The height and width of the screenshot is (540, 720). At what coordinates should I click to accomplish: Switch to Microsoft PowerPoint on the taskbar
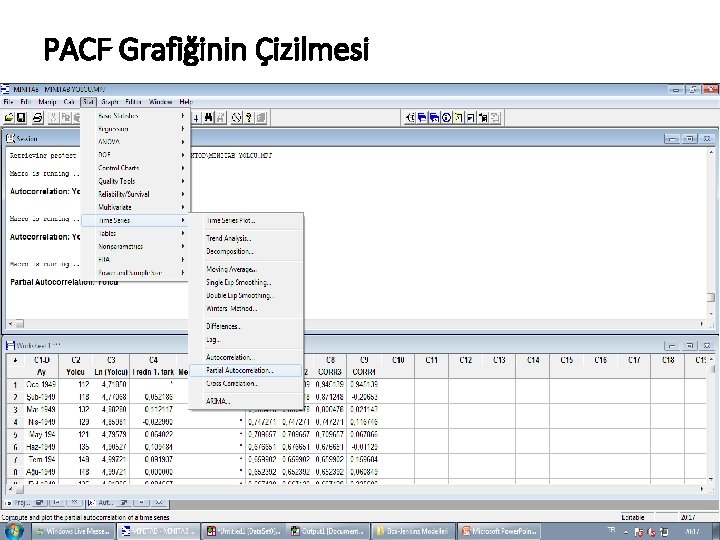498,531
